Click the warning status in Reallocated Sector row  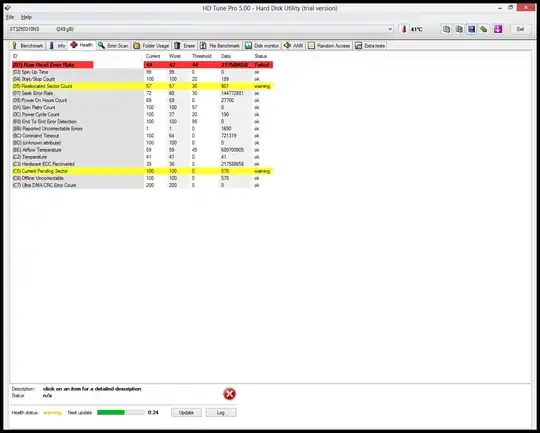[x=262, y=86]
